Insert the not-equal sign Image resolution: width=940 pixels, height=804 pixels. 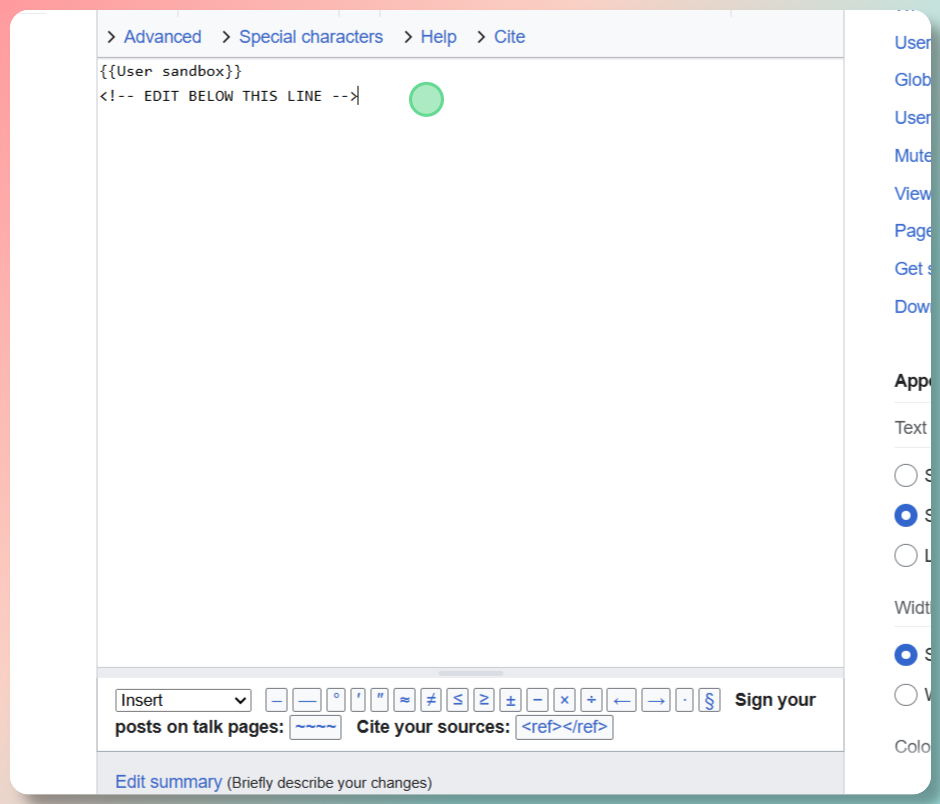tap(429, 700)
